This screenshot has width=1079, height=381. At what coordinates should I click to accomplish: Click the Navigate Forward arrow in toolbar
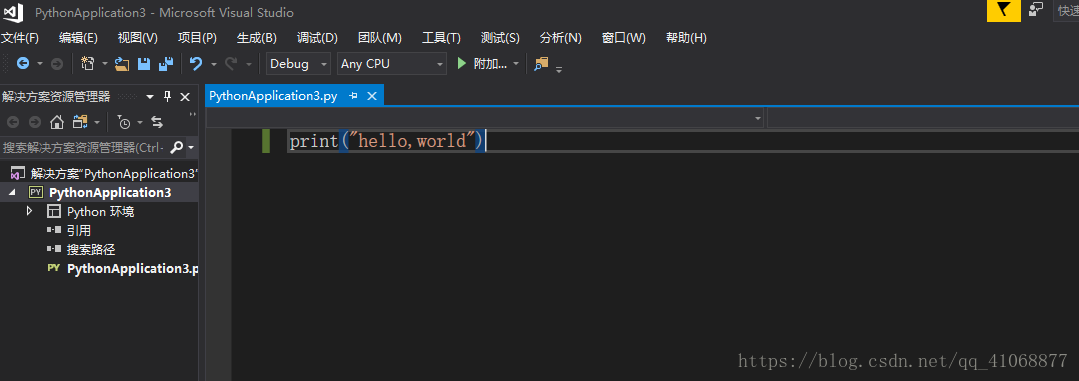click(x=57, y=63)
